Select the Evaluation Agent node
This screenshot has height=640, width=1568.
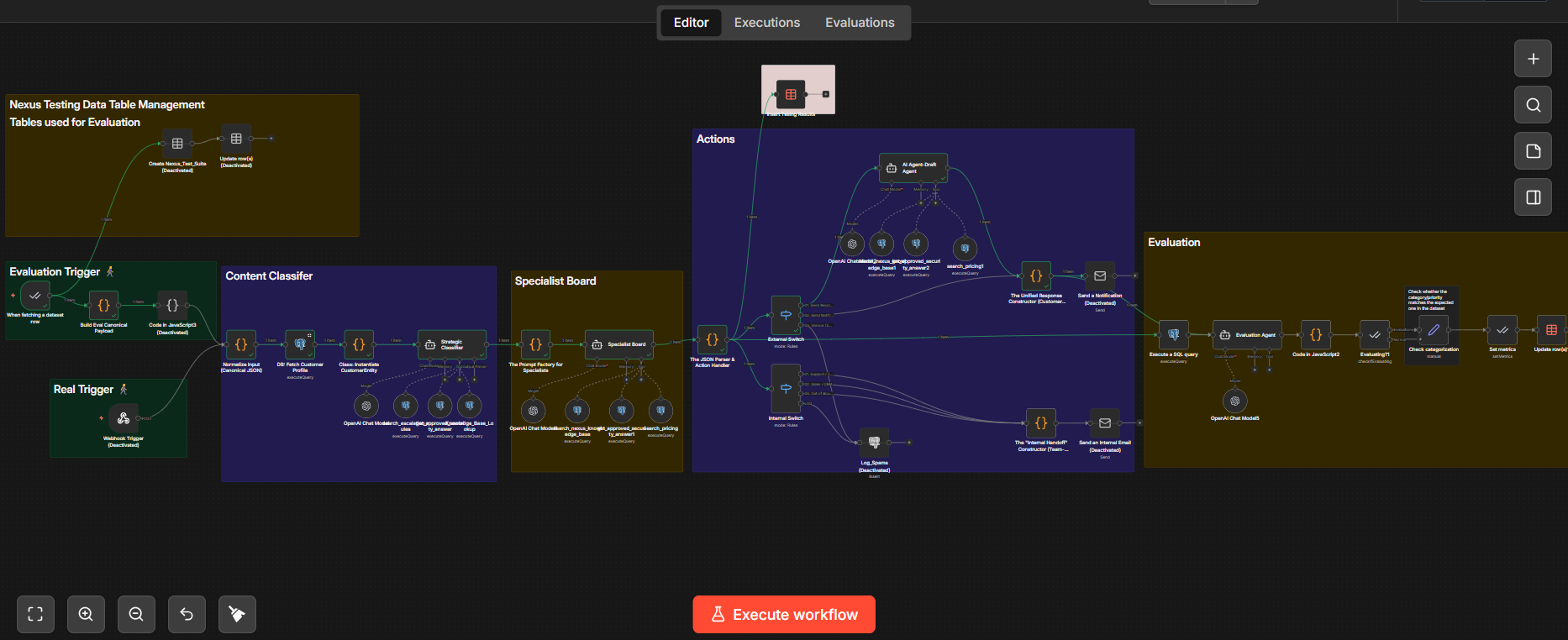coord(1247,335)
